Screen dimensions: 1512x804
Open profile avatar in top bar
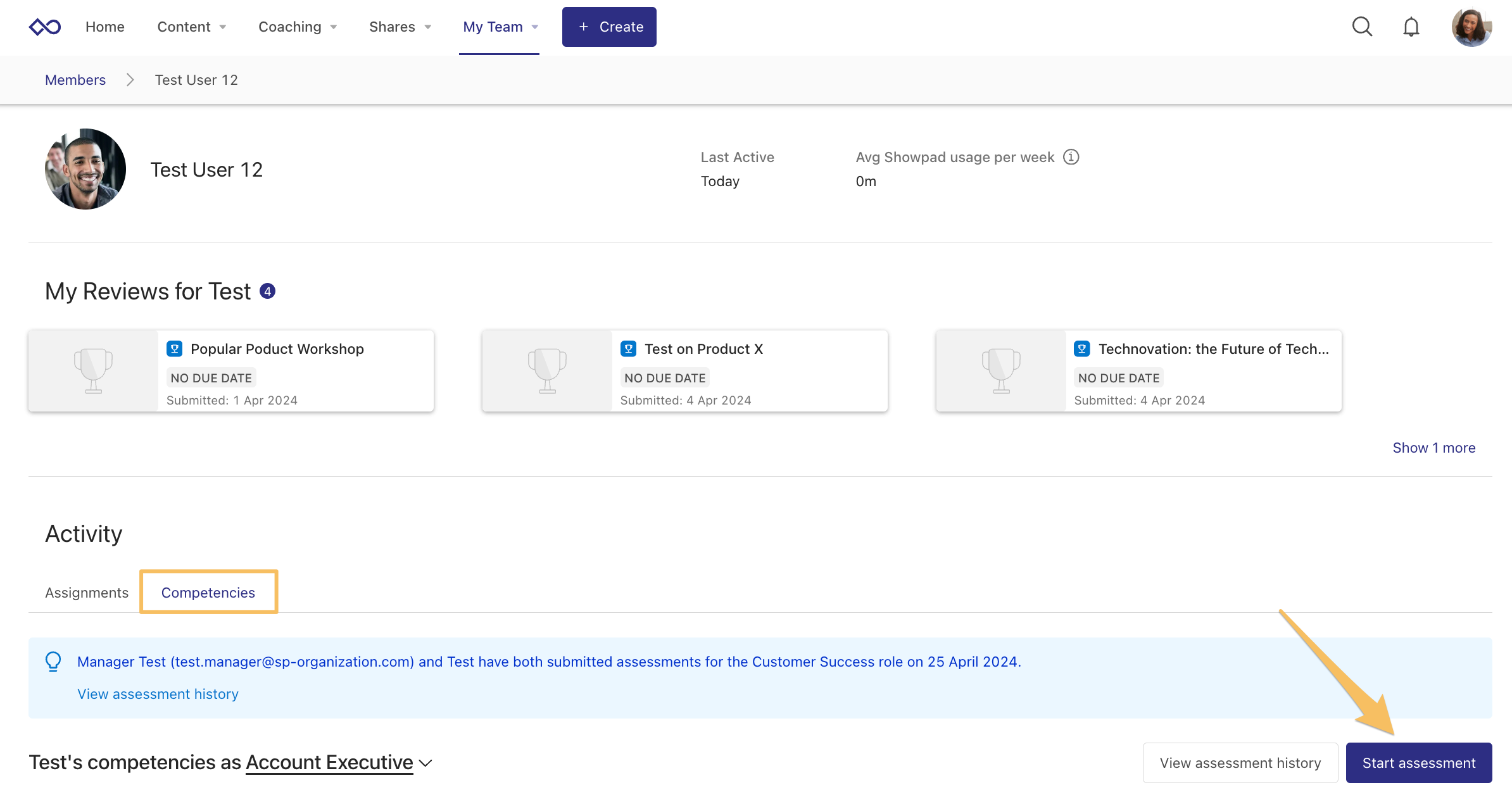pos(1471,27)
